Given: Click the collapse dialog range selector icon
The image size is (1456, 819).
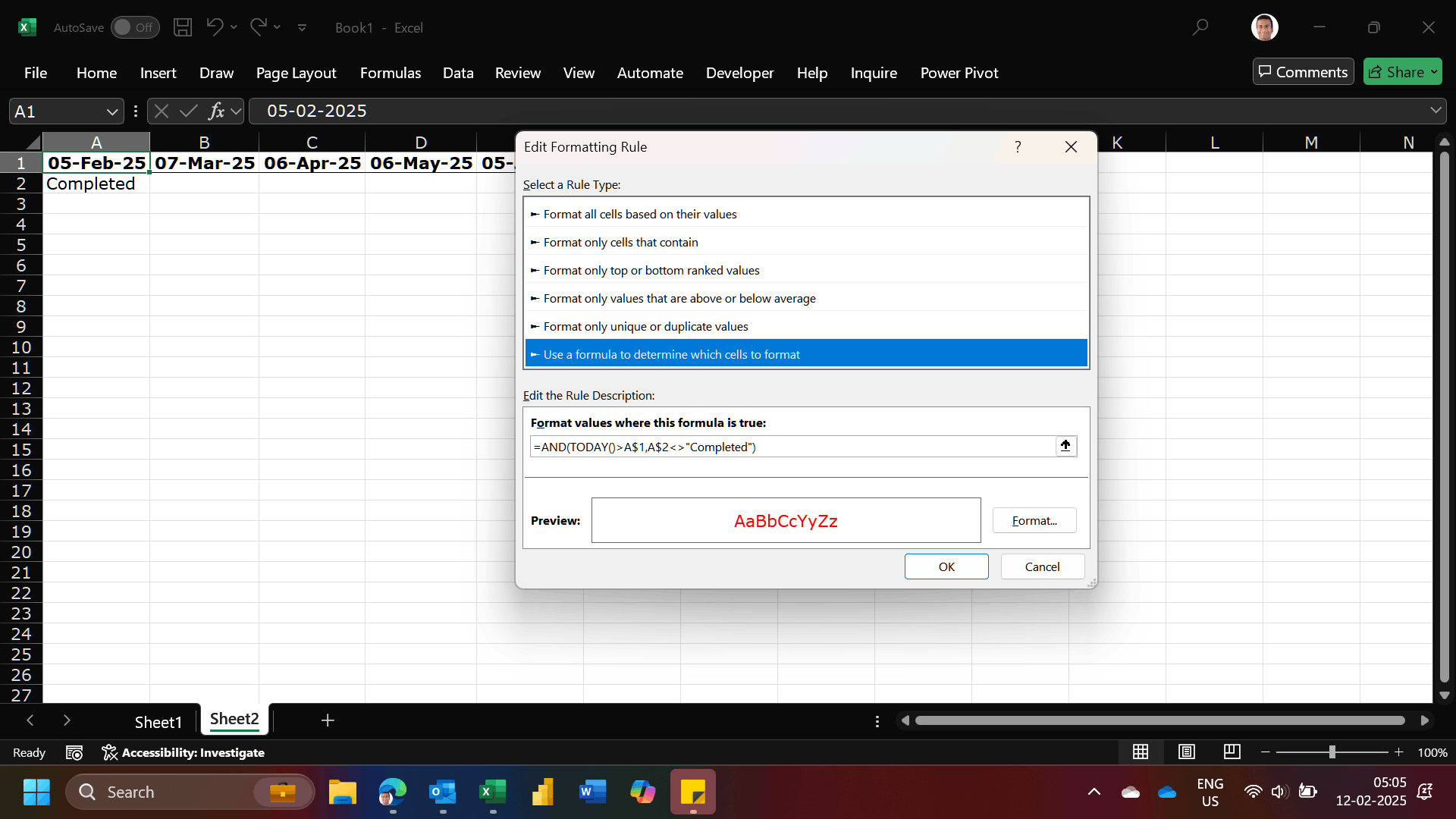Looking at the screenshot, I should pyautogui.click(x=1065, y=446).
